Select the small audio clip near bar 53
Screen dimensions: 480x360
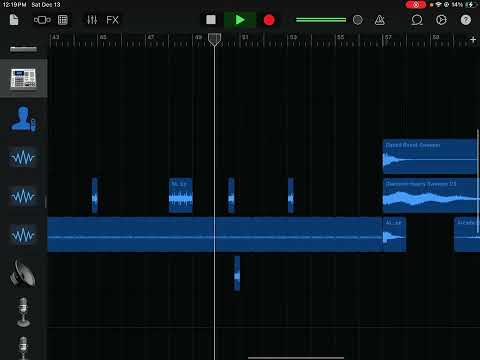pos(291,195)
